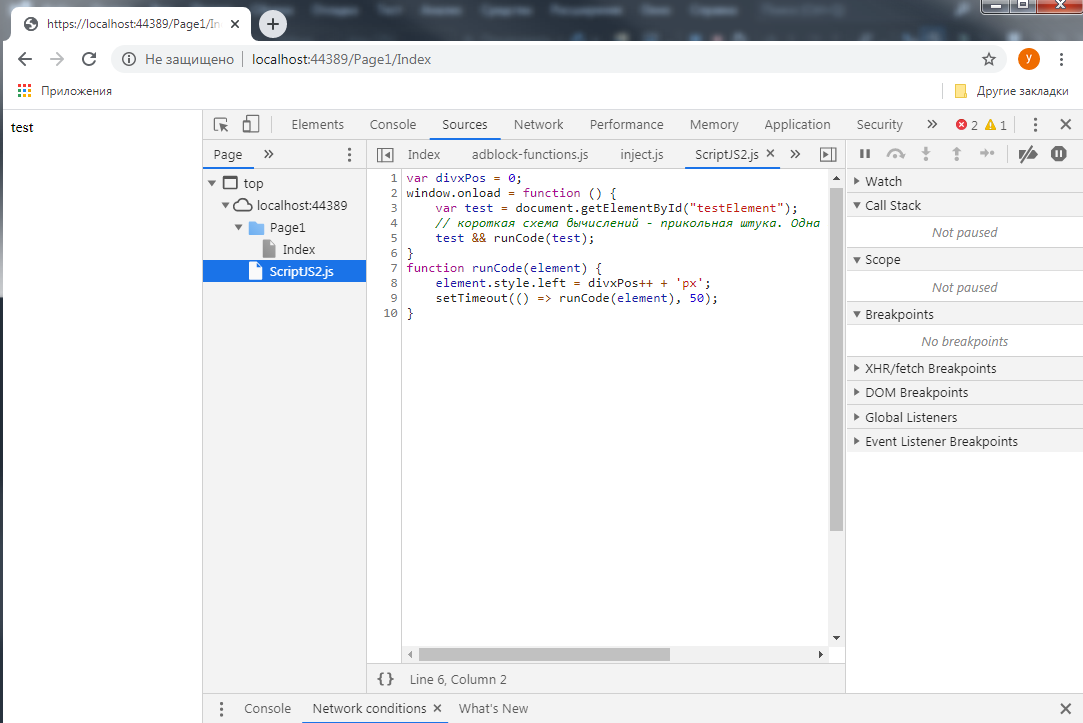Open the adblock-functions.js file tab
Image resolution: width=1083 pixels, height=723 pixels.
pos(529,155)
